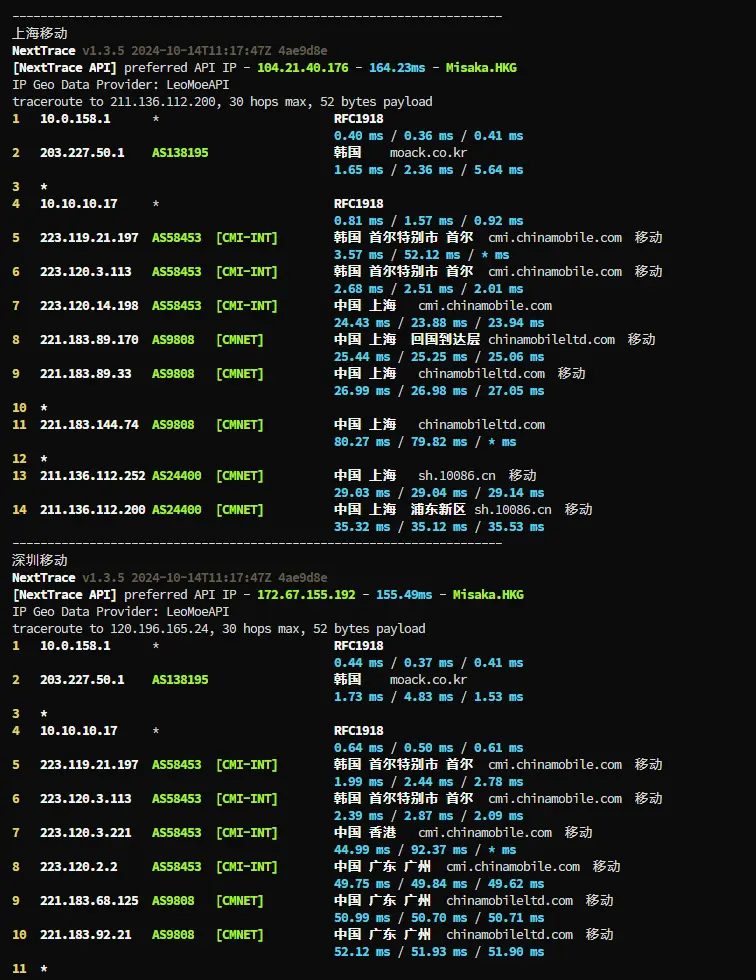The height and width of the screenshot is (980, 756).
Task: Click the 深圳移动 section heading
Action: (x=40, y=561)
